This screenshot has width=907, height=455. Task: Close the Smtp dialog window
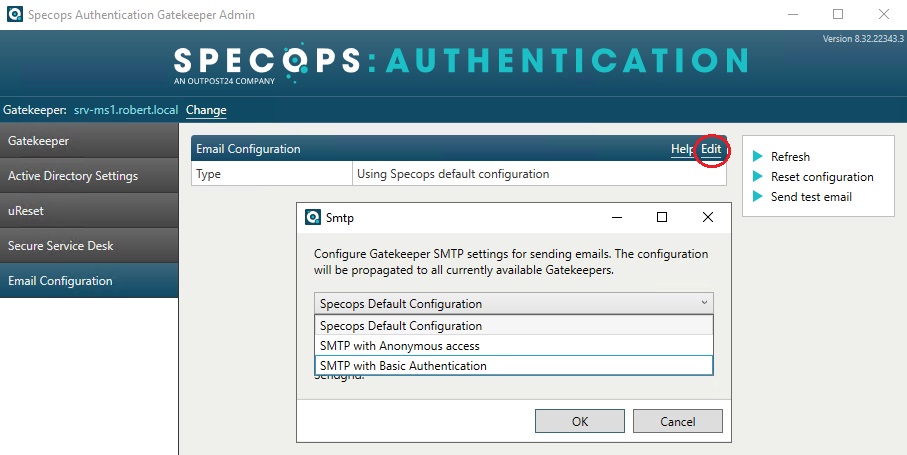coord(707,217)
